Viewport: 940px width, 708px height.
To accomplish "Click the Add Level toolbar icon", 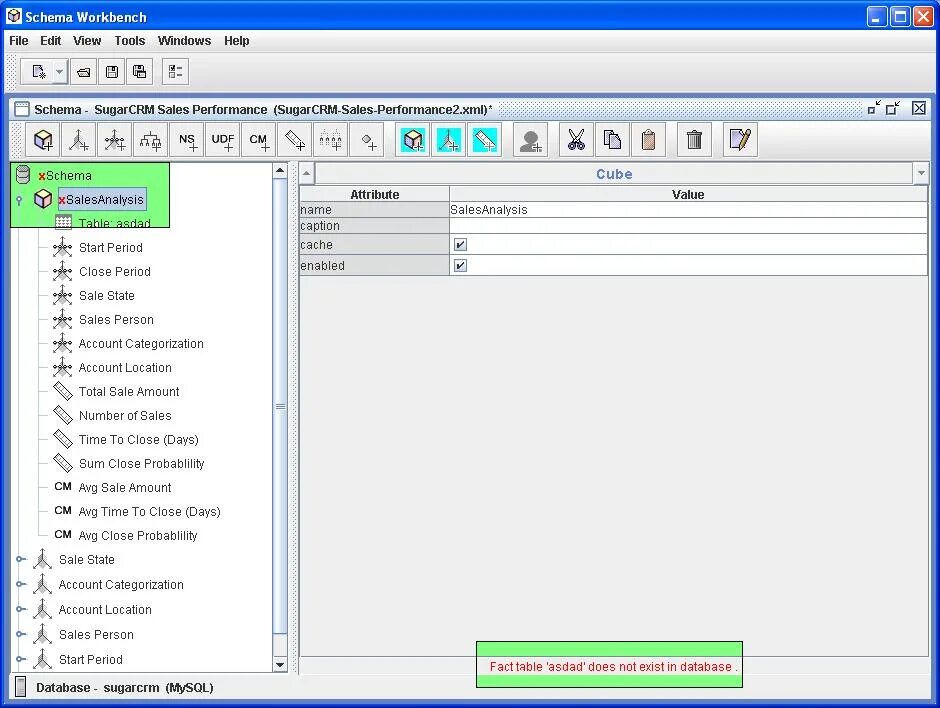I will click(330, 140).
